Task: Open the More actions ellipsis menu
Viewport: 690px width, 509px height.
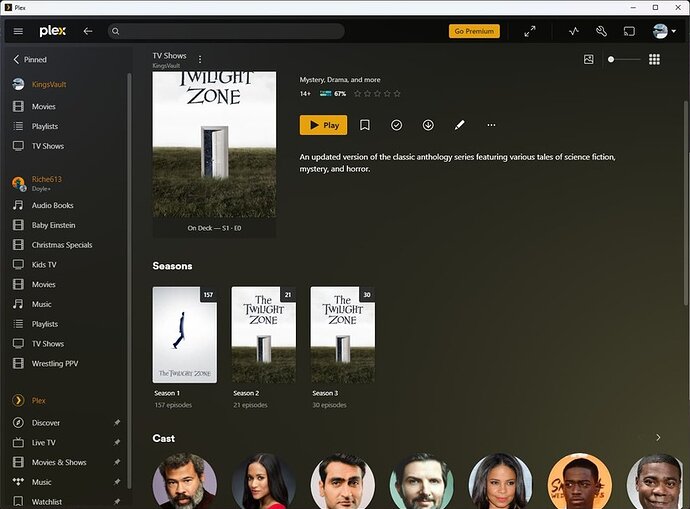Action: pos(491,125)
